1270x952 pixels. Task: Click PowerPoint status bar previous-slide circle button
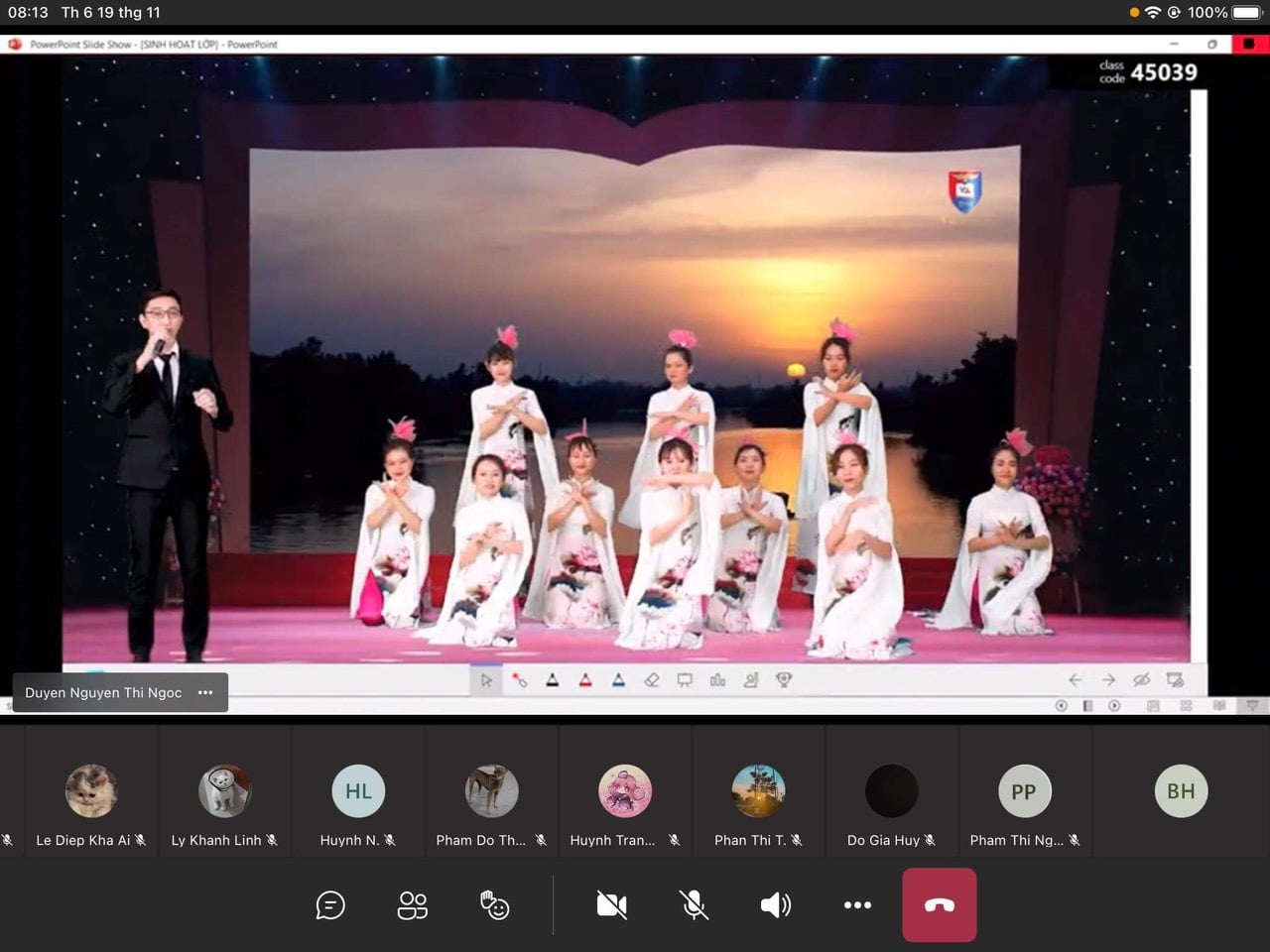pos(1061,706)
